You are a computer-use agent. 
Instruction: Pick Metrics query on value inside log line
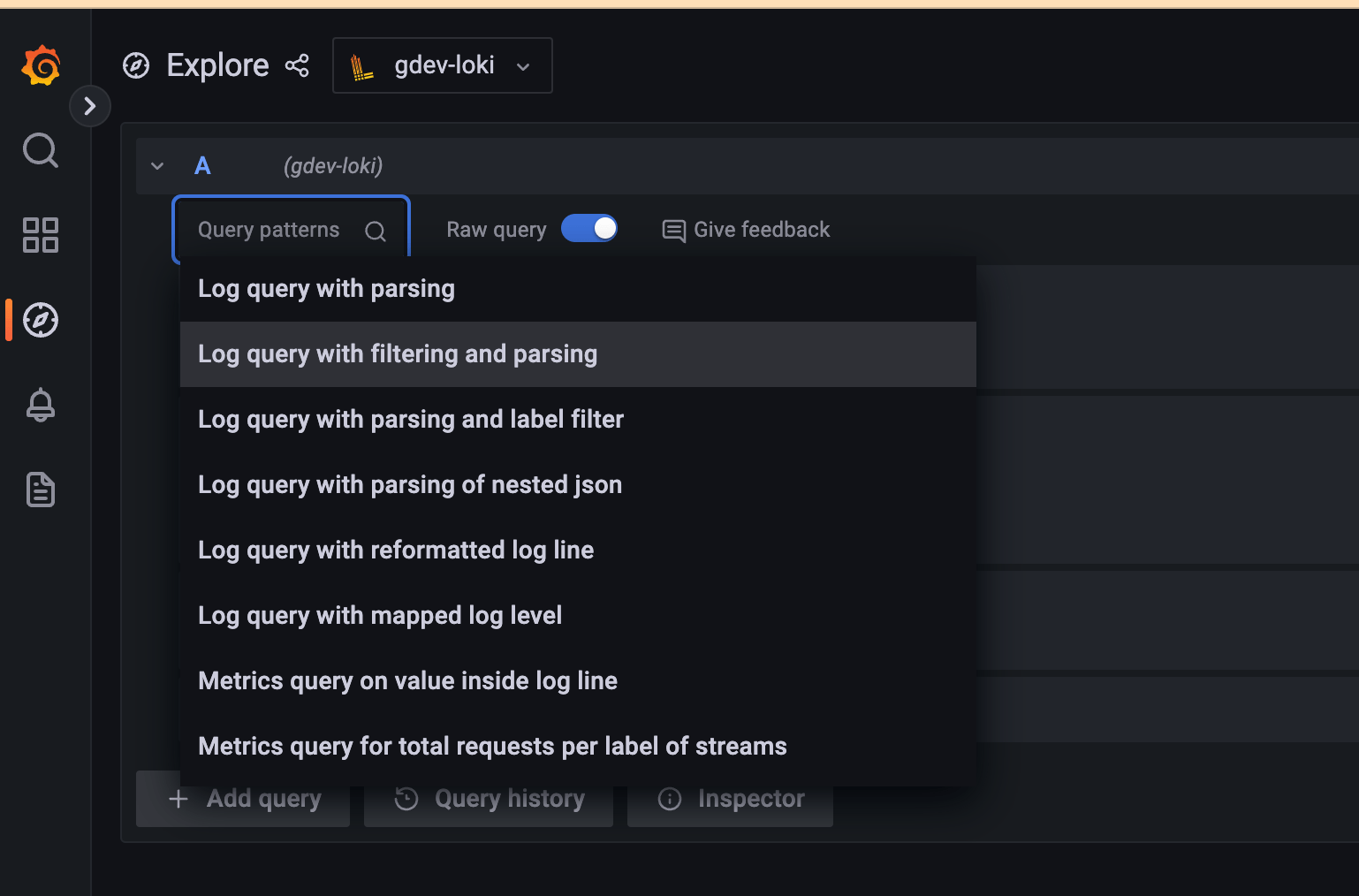(x=407, y=680)
